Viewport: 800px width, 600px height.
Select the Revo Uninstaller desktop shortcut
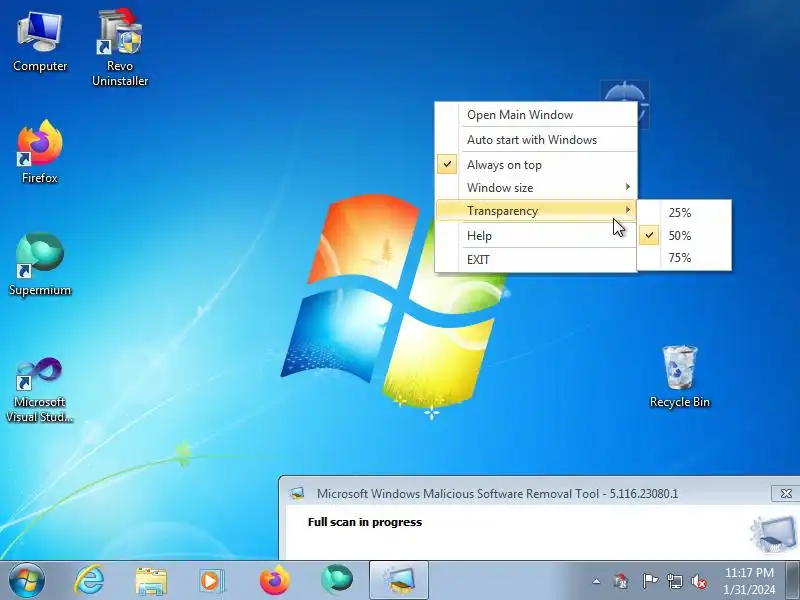click(120, 48)
